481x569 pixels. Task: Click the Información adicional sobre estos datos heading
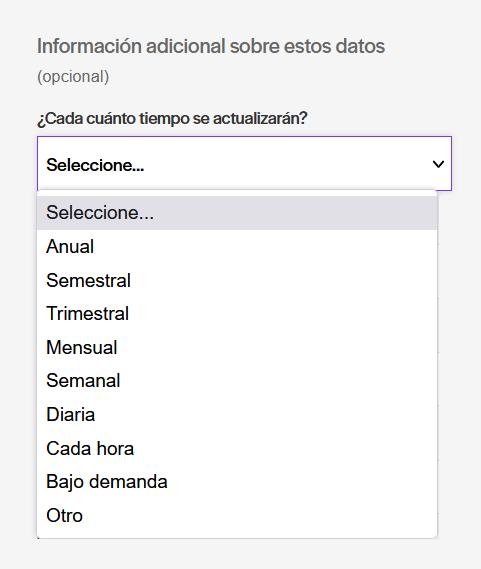pos(211,46)
